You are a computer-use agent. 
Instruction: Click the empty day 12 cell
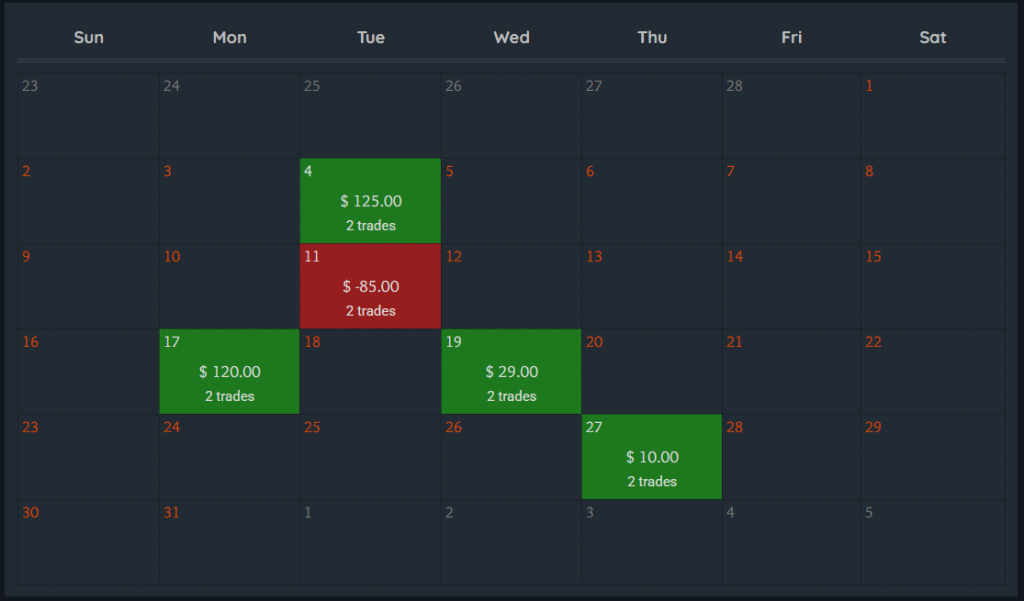[511, 286]
